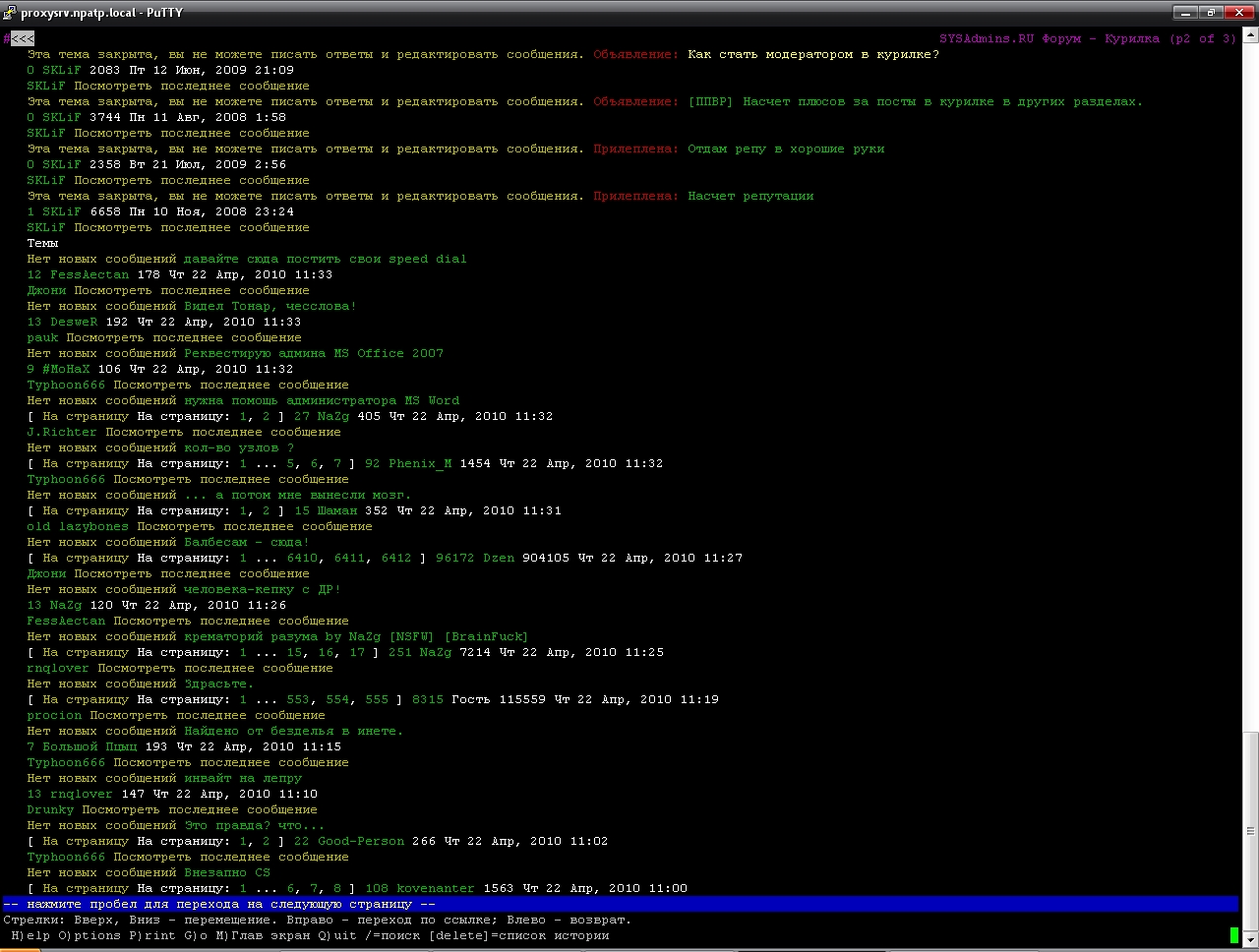
Task: Go to page 16 of 'крематорий разума' thread
Action: point(326,652)
